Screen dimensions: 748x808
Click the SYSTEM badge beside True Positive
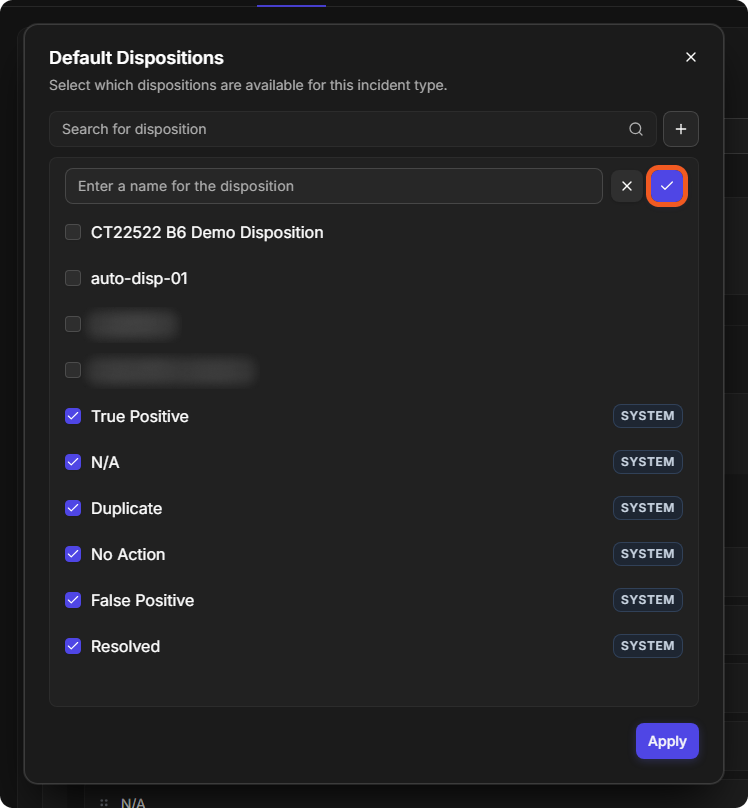tap(648, 416)
